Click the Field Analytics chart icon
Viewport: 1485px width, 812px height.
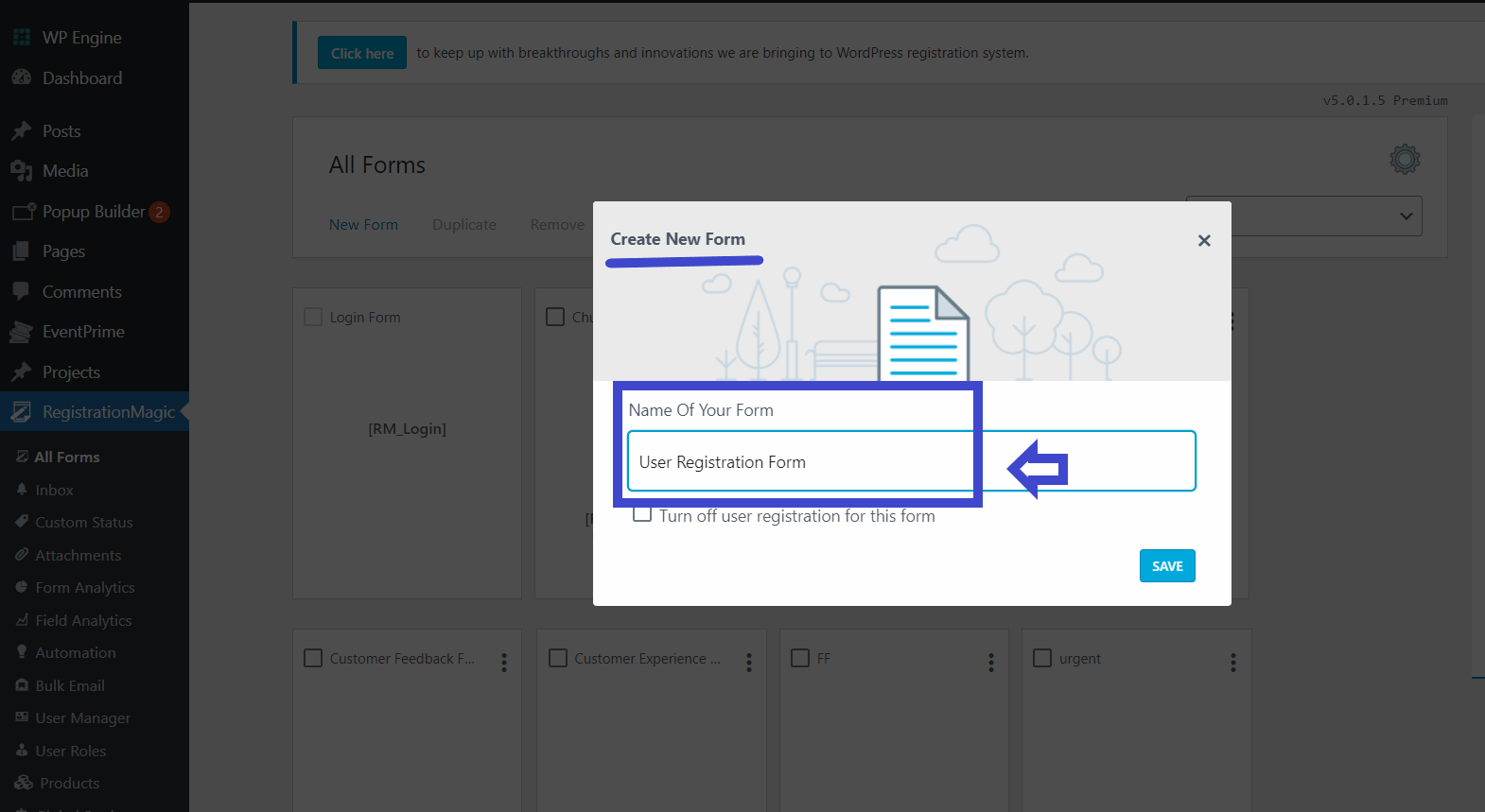(x=22, y=620)
